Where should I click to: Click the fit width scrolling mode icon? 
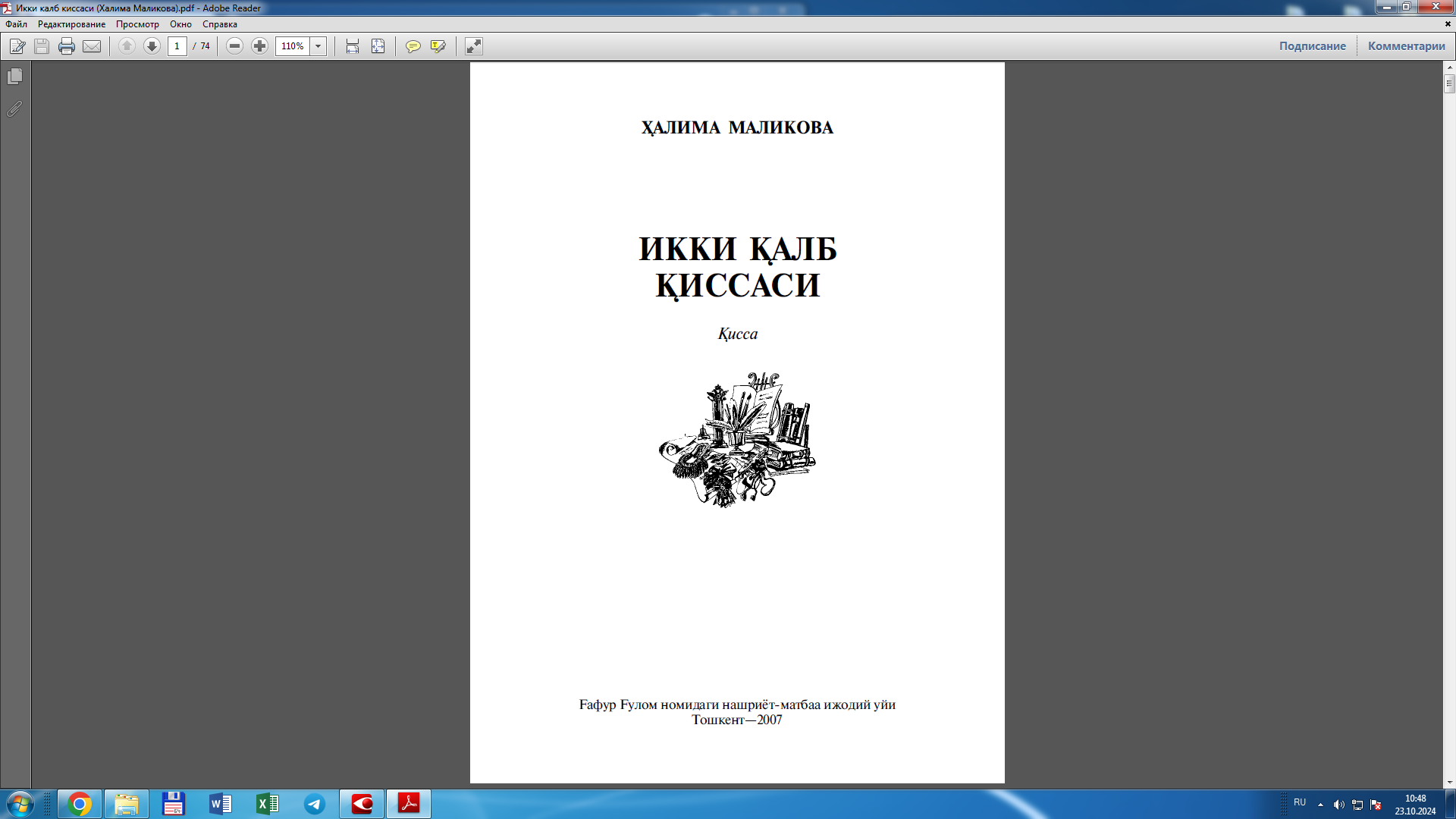353,46
